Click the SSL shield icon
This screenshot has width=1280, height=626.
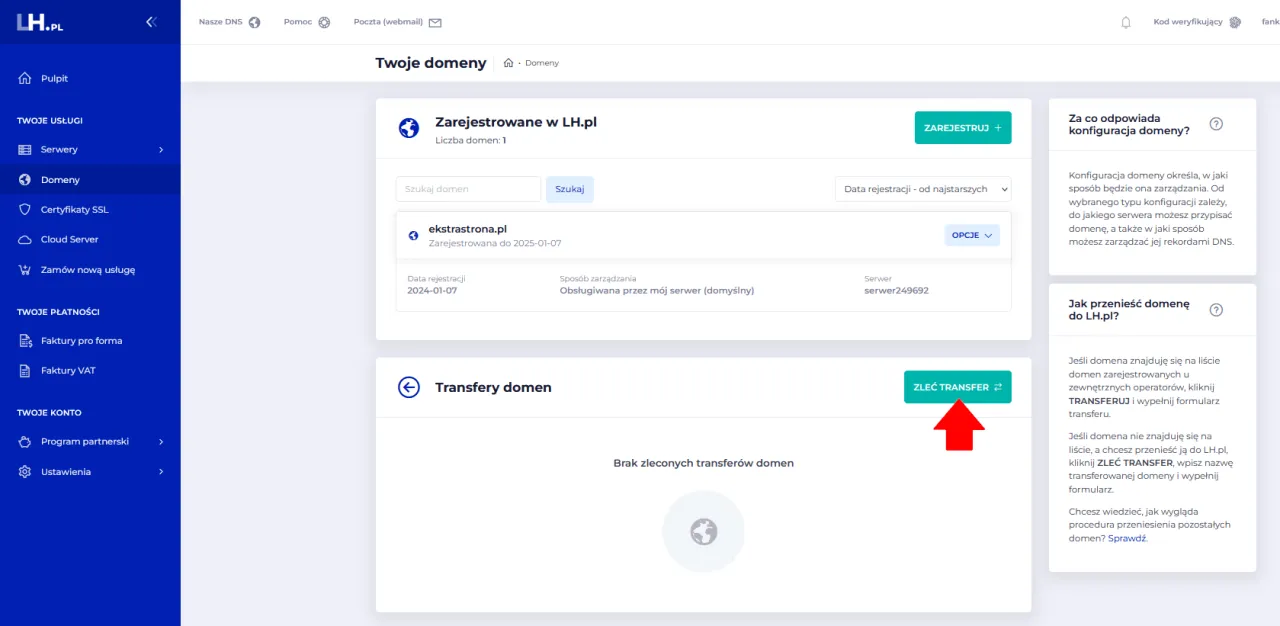pos(25,210)
